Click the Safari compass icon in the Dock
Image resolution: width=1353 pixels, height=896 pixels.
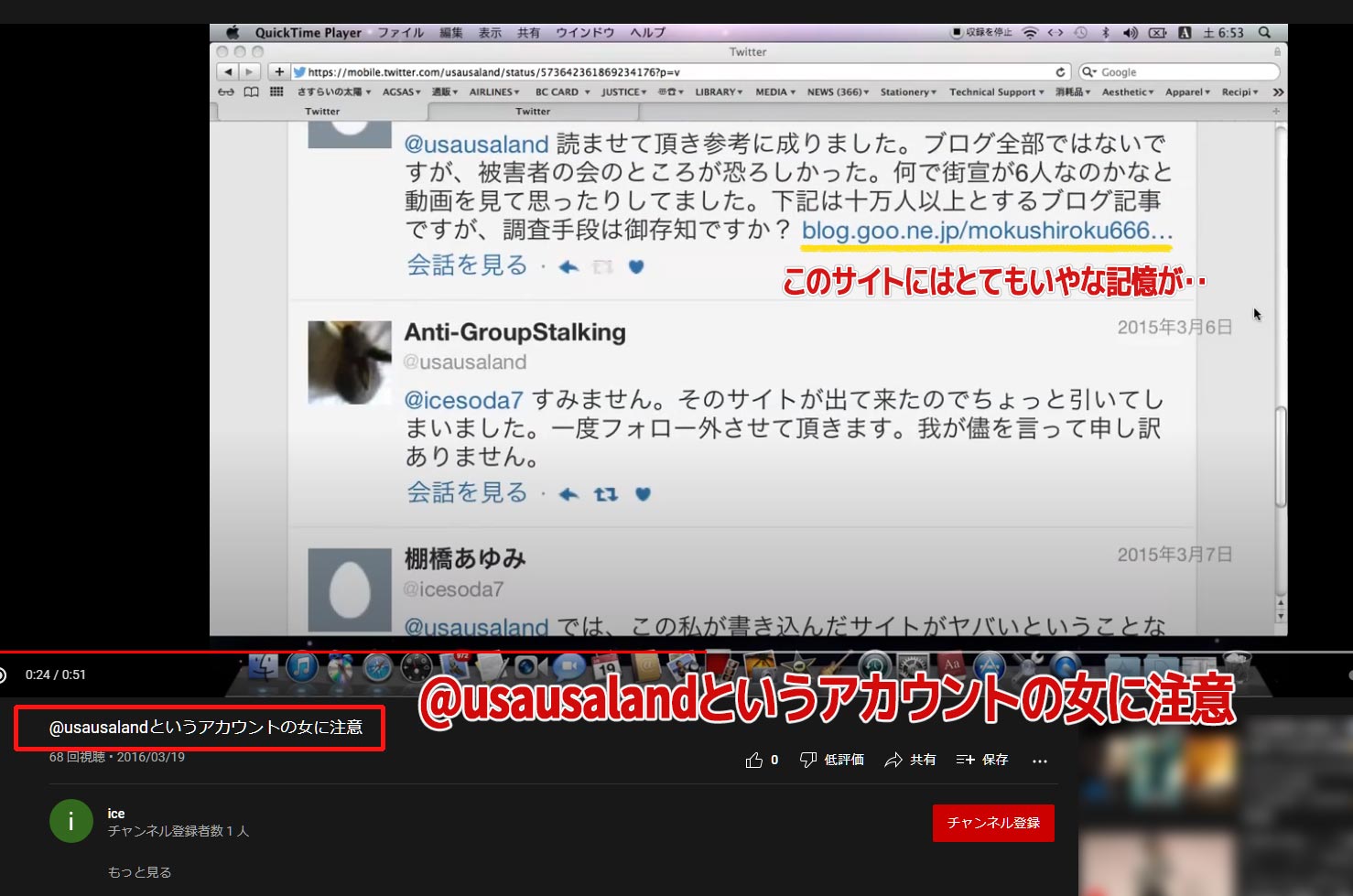tap(378, 667)
